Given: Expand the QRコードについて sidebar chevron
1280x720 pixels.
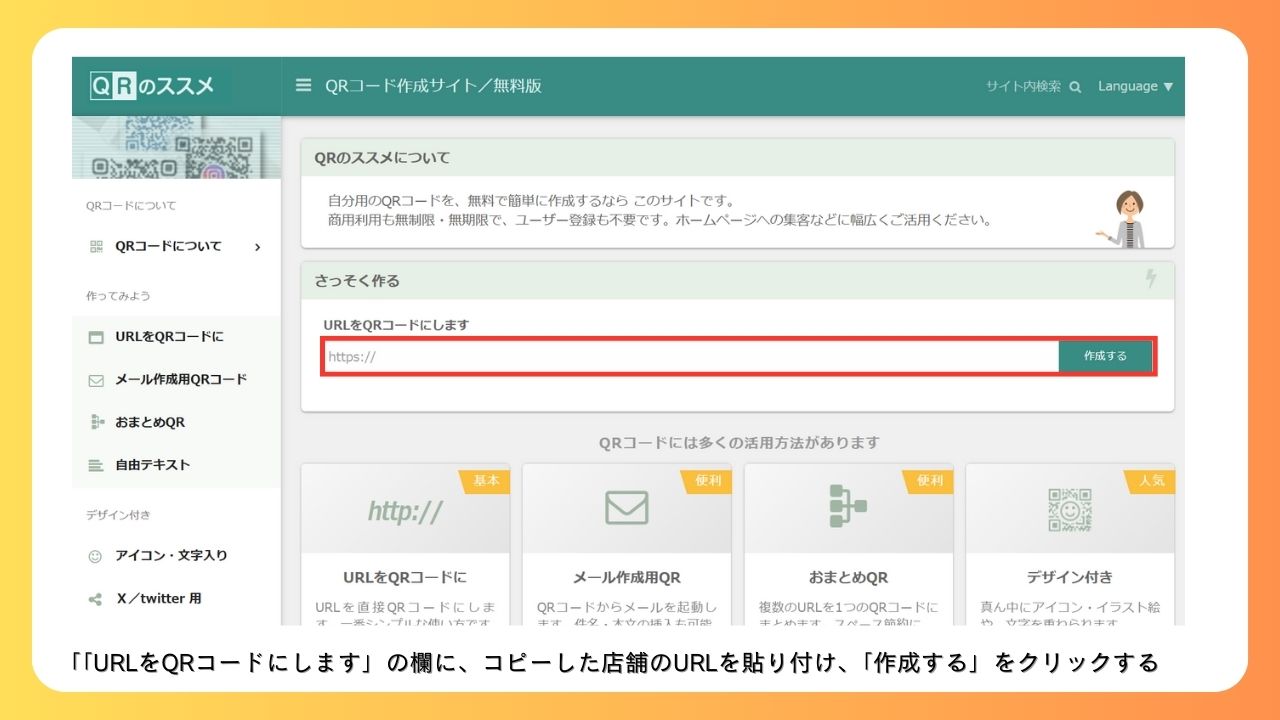Looking at the screenshot, I should [x=258, y=247].
